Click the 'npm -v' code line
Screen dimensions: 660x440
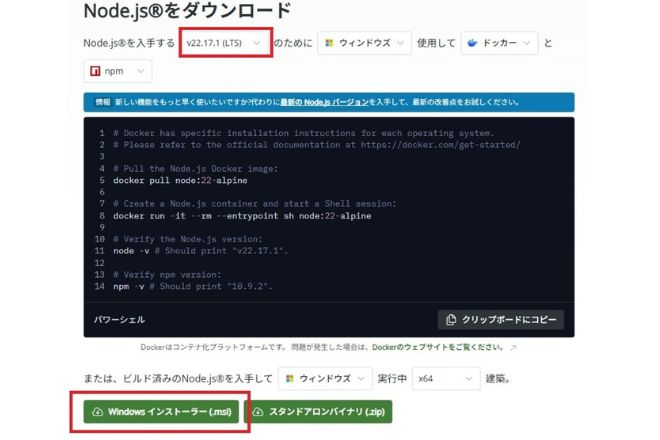click(193, 286)
